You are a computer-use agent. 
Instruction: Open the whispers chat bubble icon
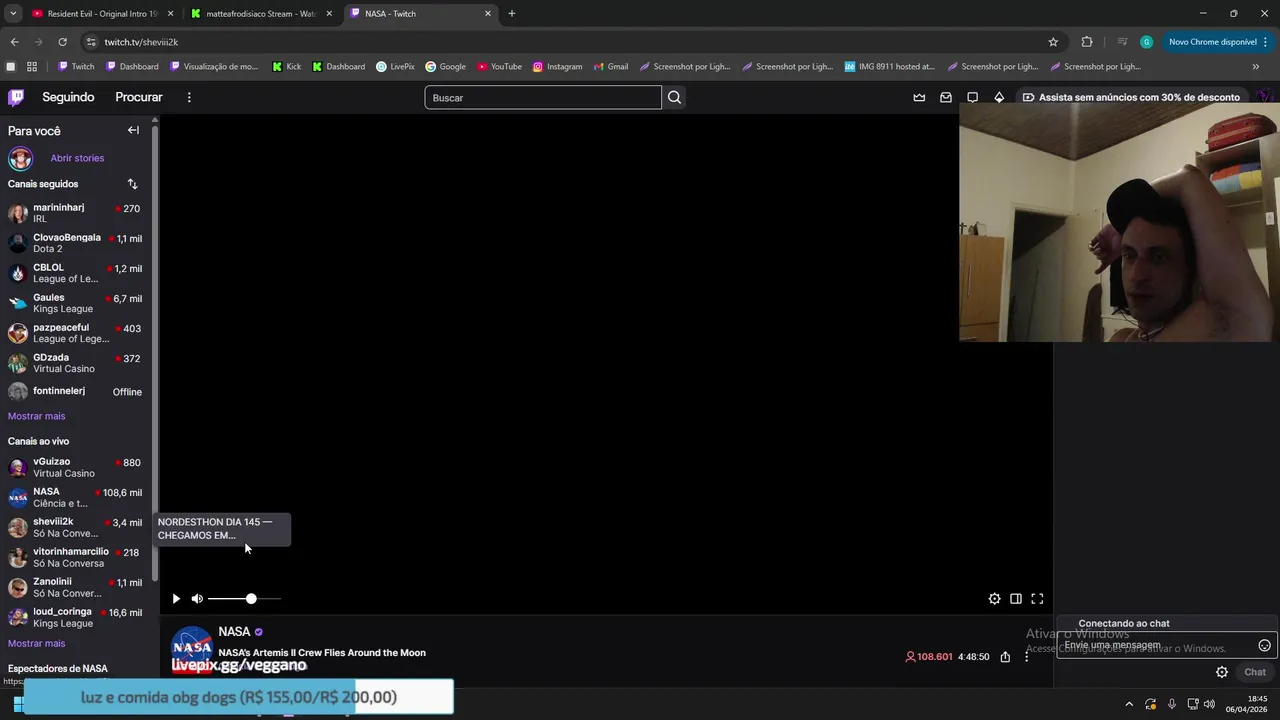[x=972, y=97]
